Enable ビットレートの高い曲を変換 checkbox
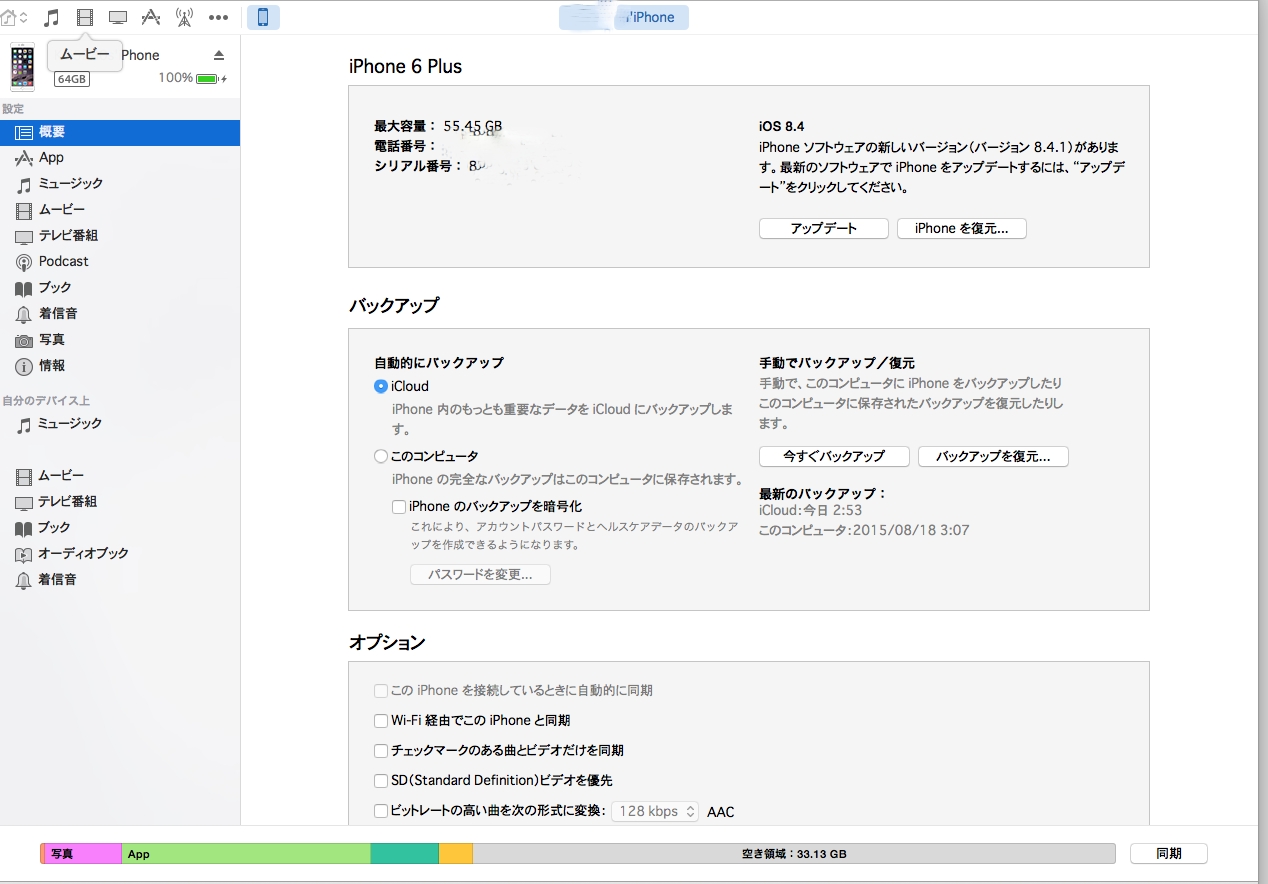The image size is (1268, 884). click(x=381, y=811)
